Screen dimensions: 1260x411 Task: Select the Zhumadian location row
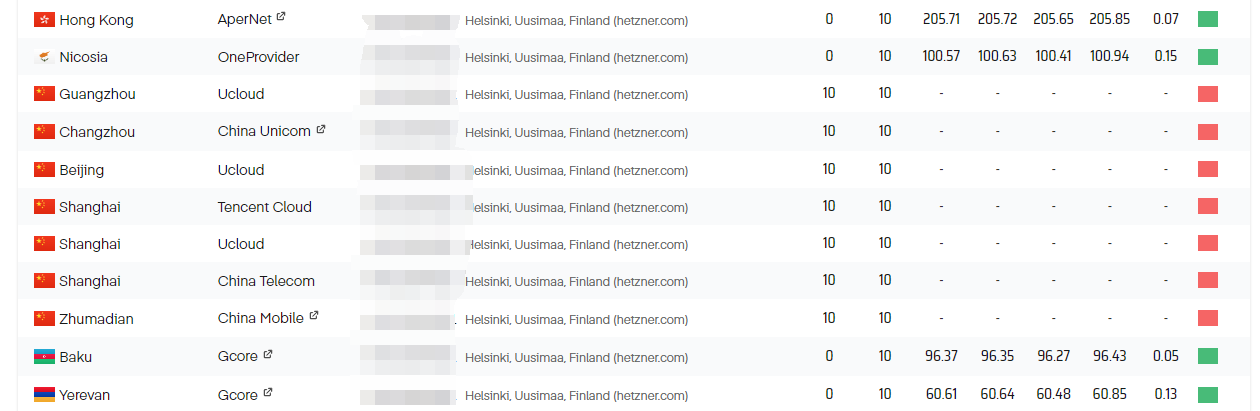[630, 319]
